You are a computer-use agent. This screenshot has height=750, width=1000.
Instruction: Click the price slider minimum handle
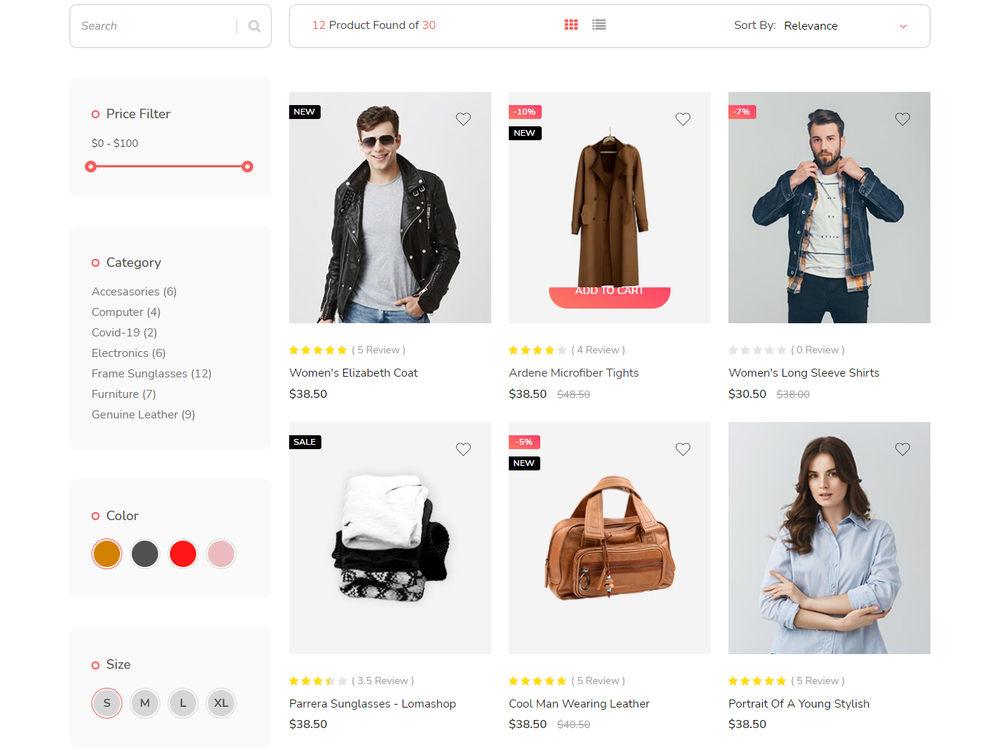[x=91, y=166]
